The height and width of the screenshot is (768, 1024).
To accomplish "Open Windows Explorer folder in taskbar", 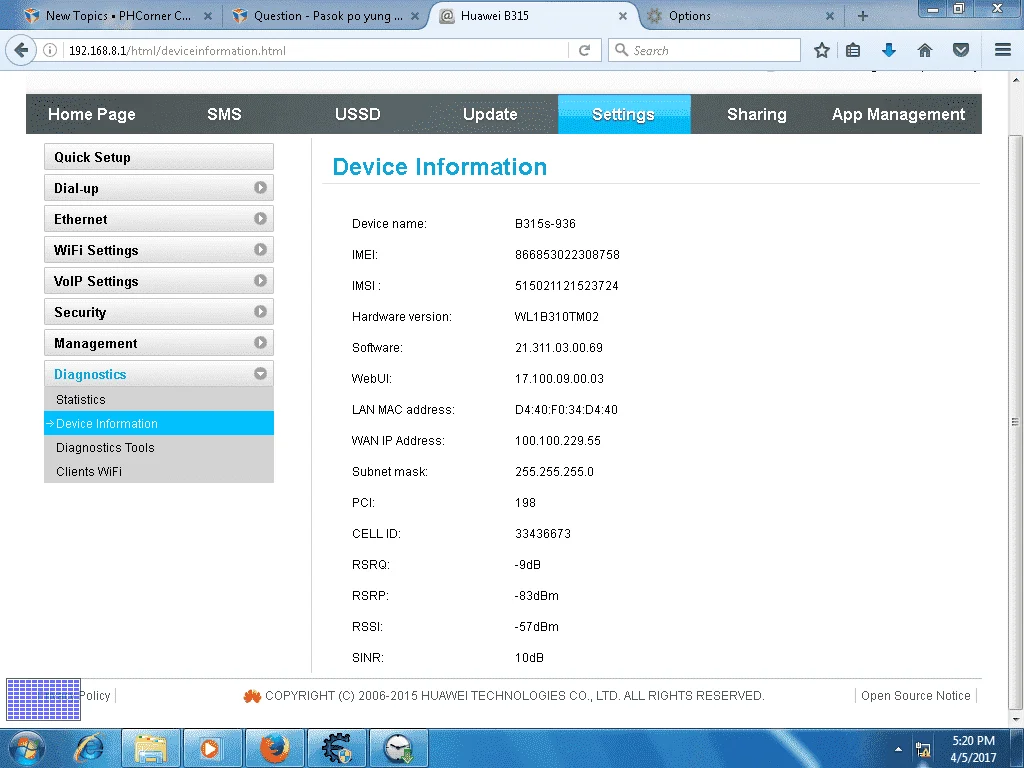I will click(151, 748).
